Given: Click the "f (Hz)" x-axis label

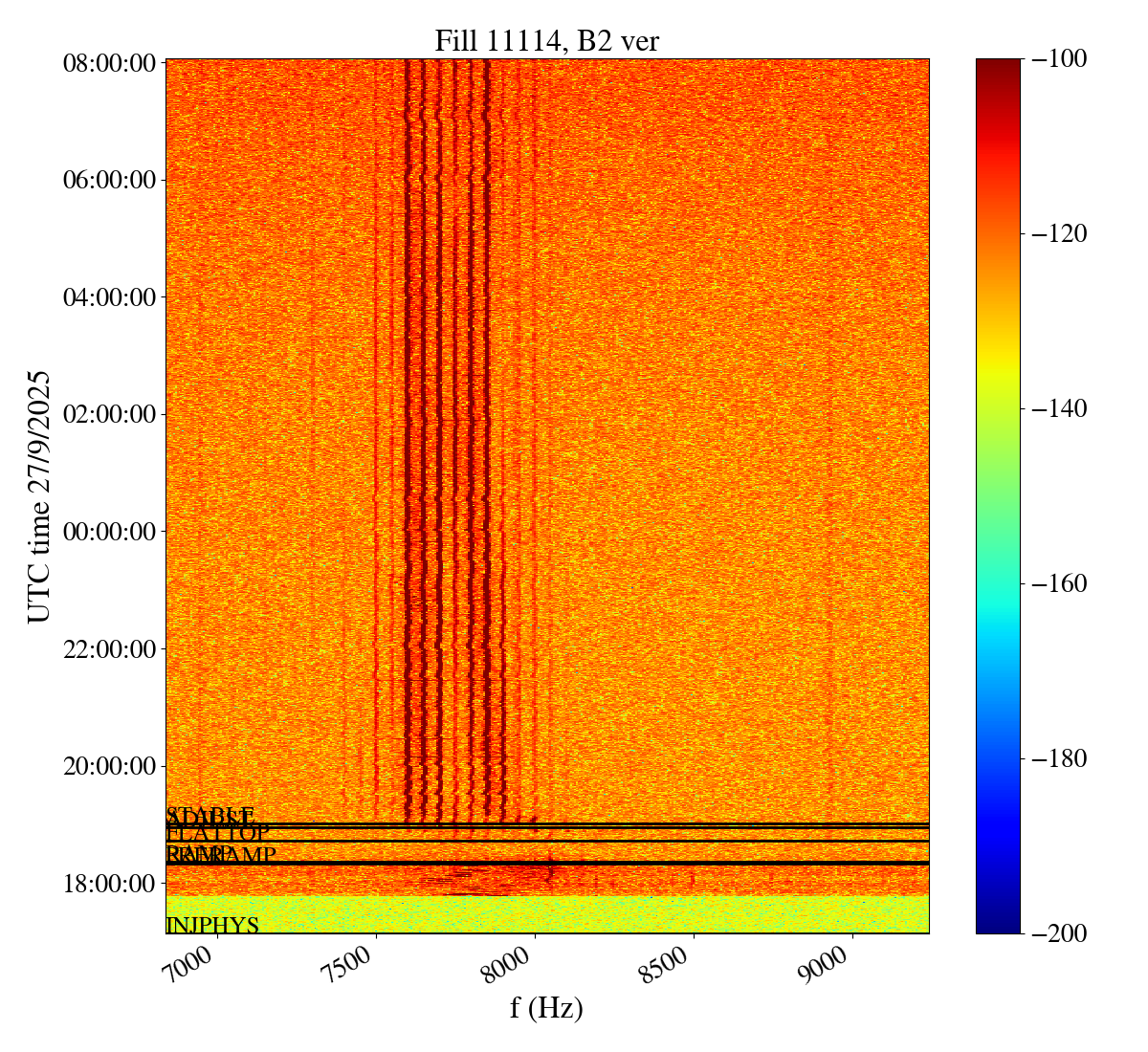Looking at the screenshot, I should pos(546,1007).
